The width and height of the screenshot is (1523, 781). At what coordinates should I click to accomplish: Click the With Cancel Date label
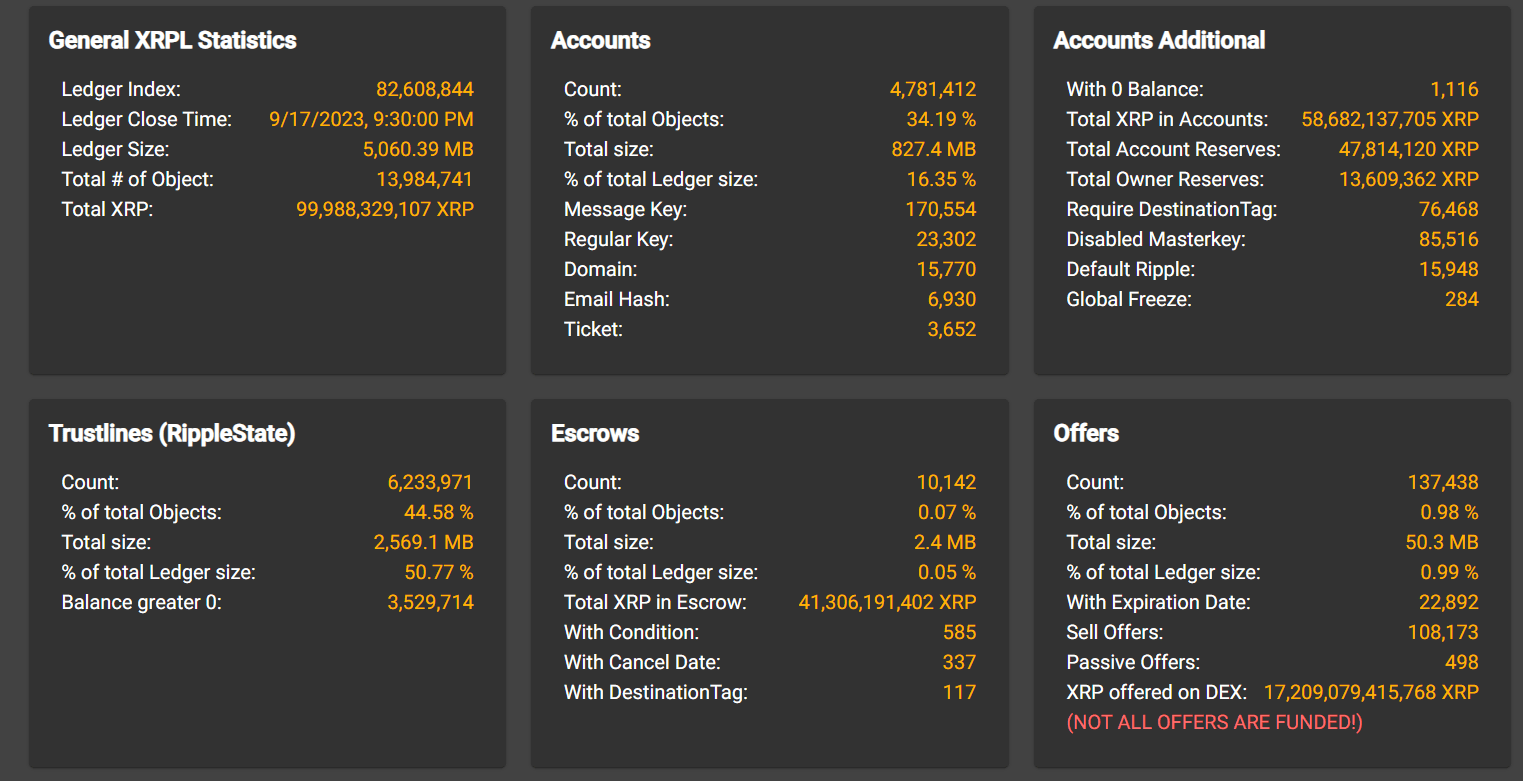click(x=642, y=662)
